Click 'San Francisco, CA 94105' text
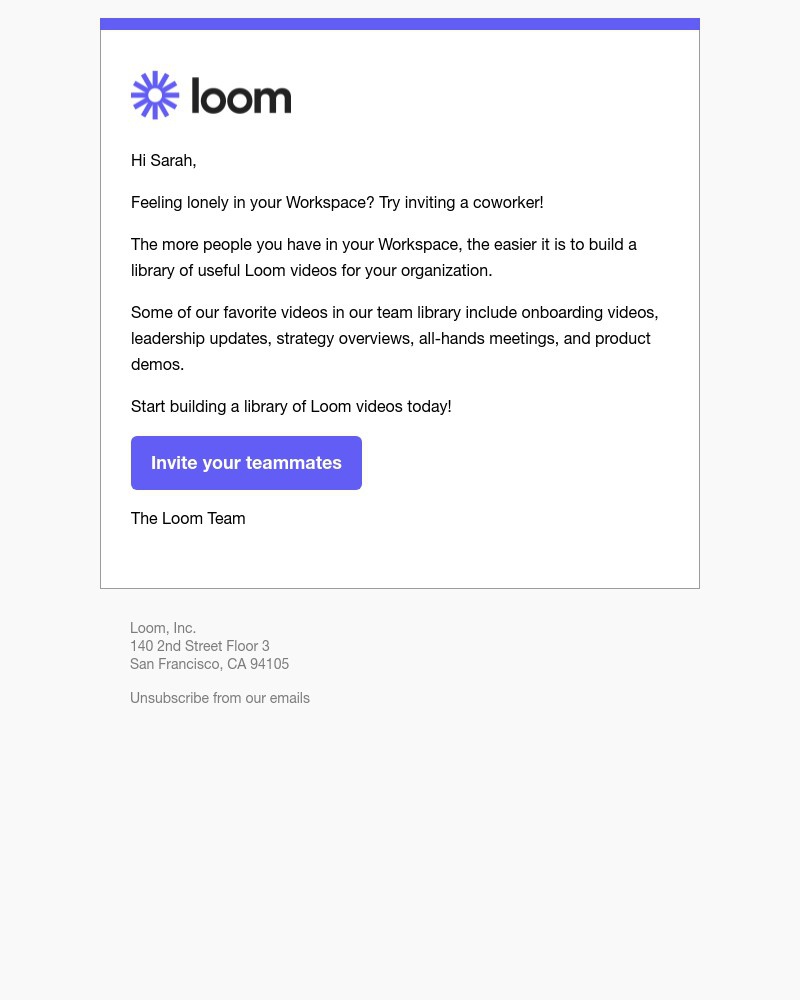800x1000 pixels. [x=209, y=663]
